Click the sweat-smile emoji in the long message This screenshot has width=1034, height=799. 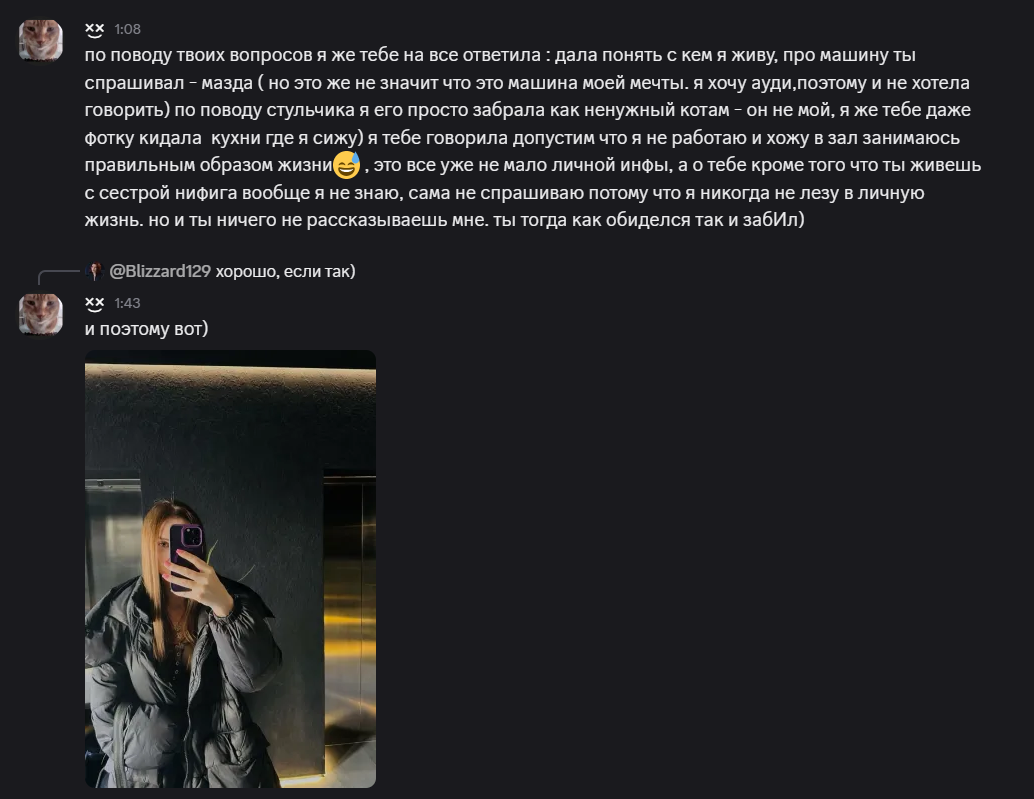coord(347,165)
